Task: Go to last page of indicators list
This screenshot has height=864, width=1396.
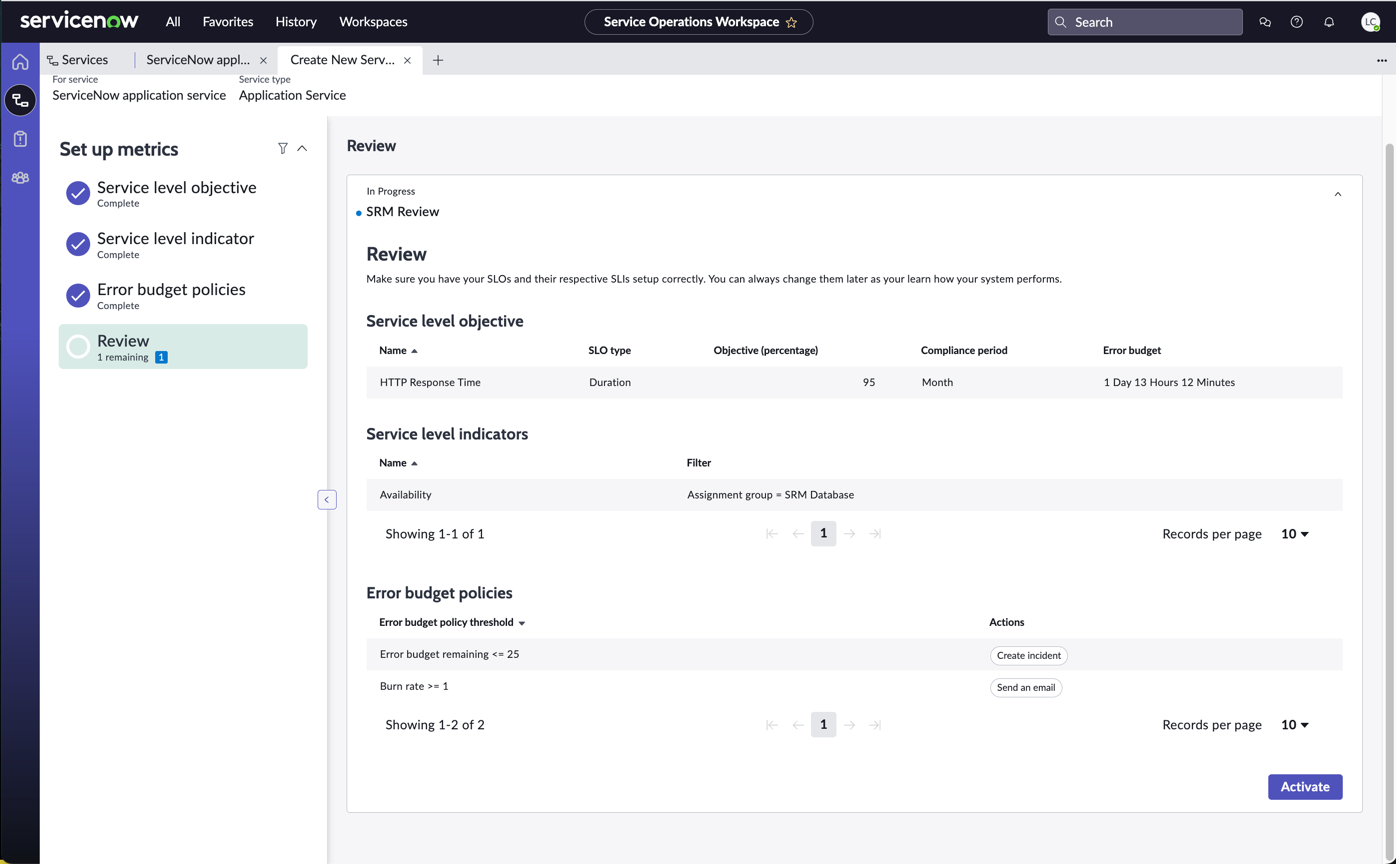Action: coord(875,534)
